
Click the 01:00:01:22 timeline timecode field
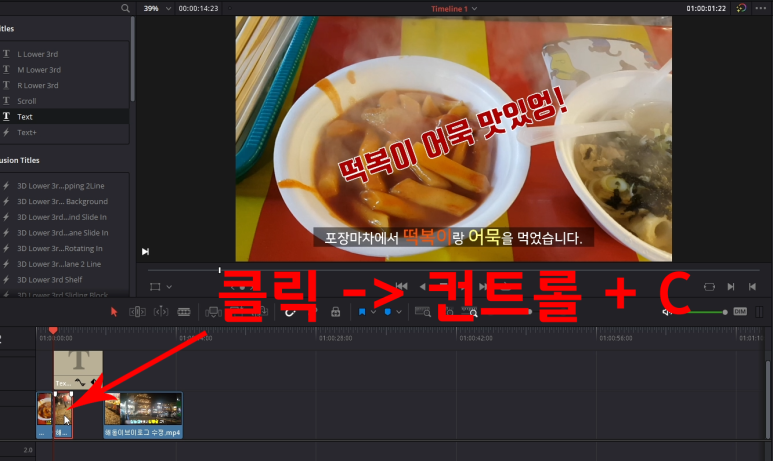706,8
